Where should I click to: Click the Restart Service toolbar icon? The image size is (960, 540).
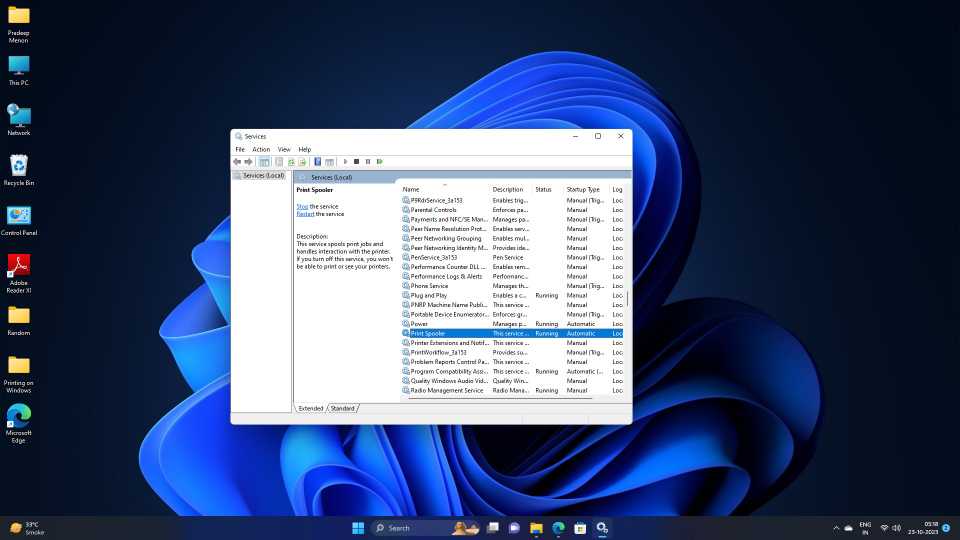click(x=380, y=162)
